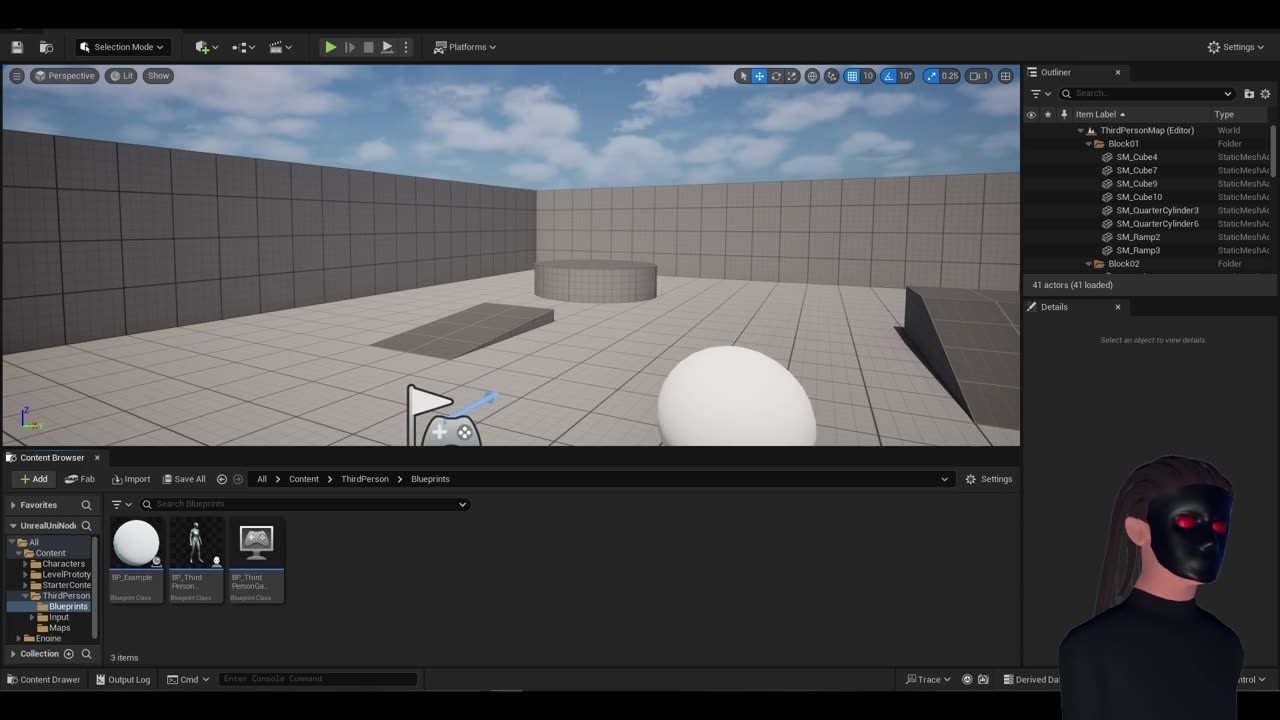Viewport: 1280px width, 720px height.
Task: Open the Cinematics clapperboard dropdown
Action: pyautogui.click(x=281, y=47)
